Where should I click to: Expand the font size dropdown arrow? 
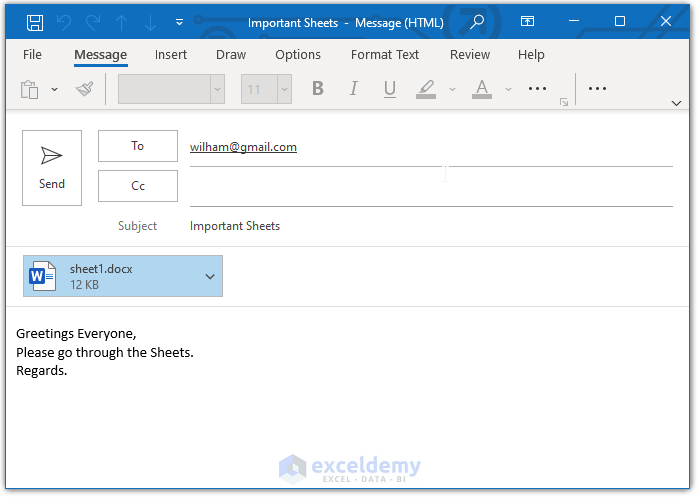(284, 89)
